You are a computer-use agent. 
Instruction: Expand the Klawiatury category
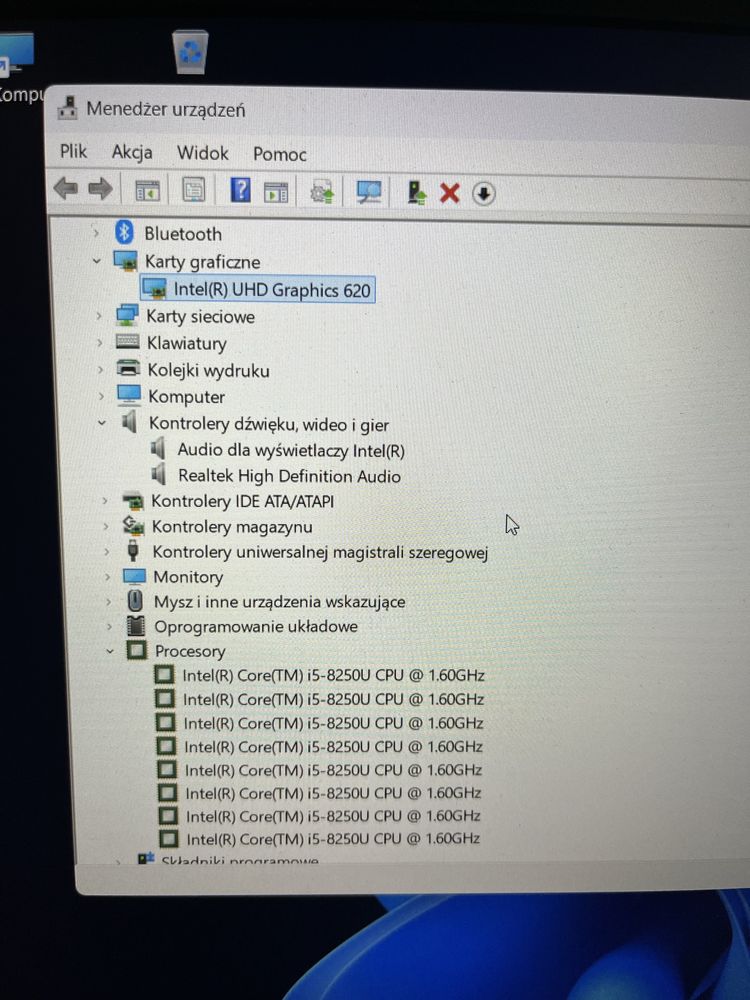coord(99,342)
